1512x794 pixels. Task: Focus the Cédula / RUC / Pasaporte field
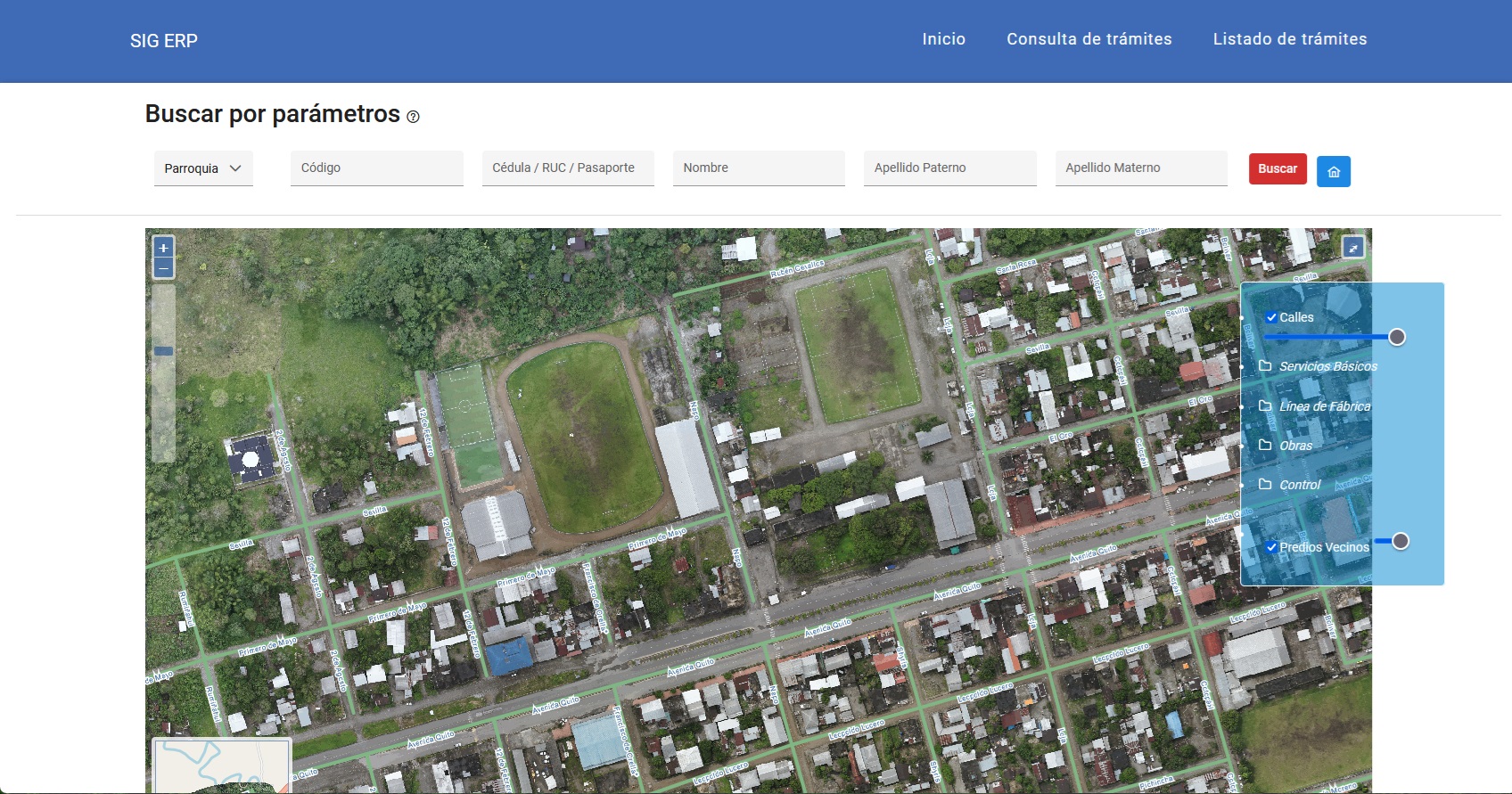coord(568,168)
